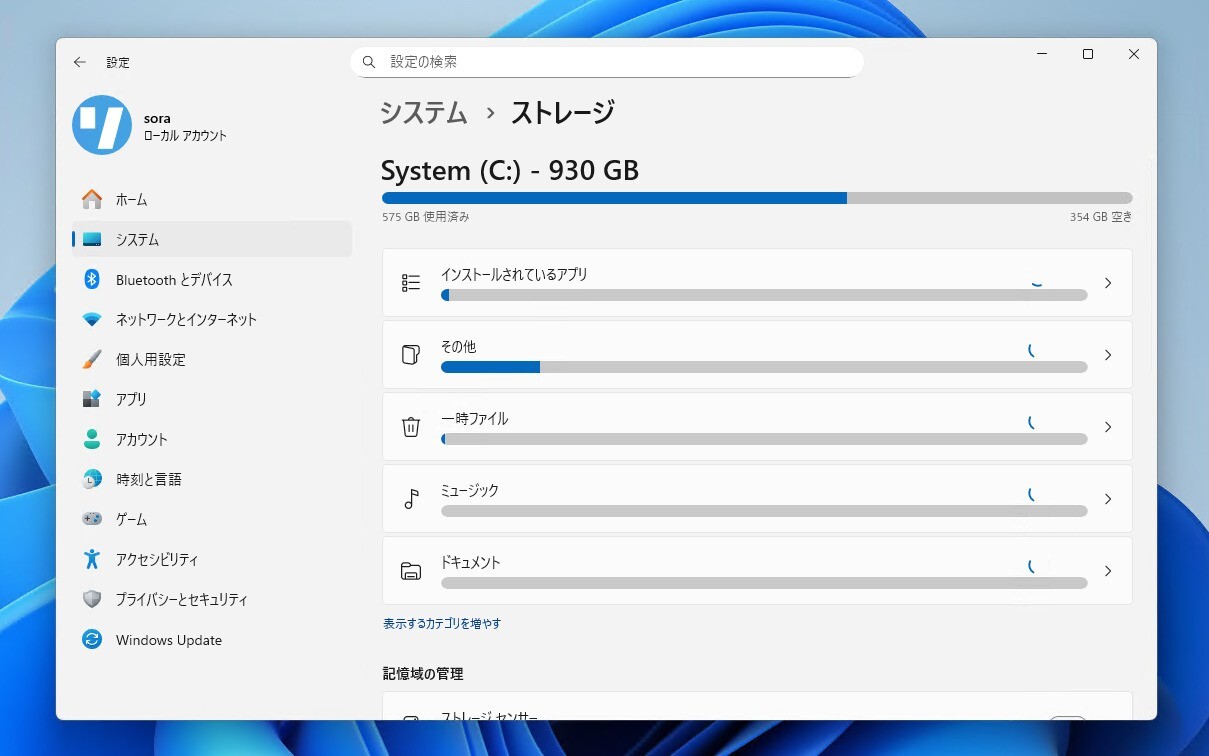Open Bluetooth とデバイス settings

174,280
